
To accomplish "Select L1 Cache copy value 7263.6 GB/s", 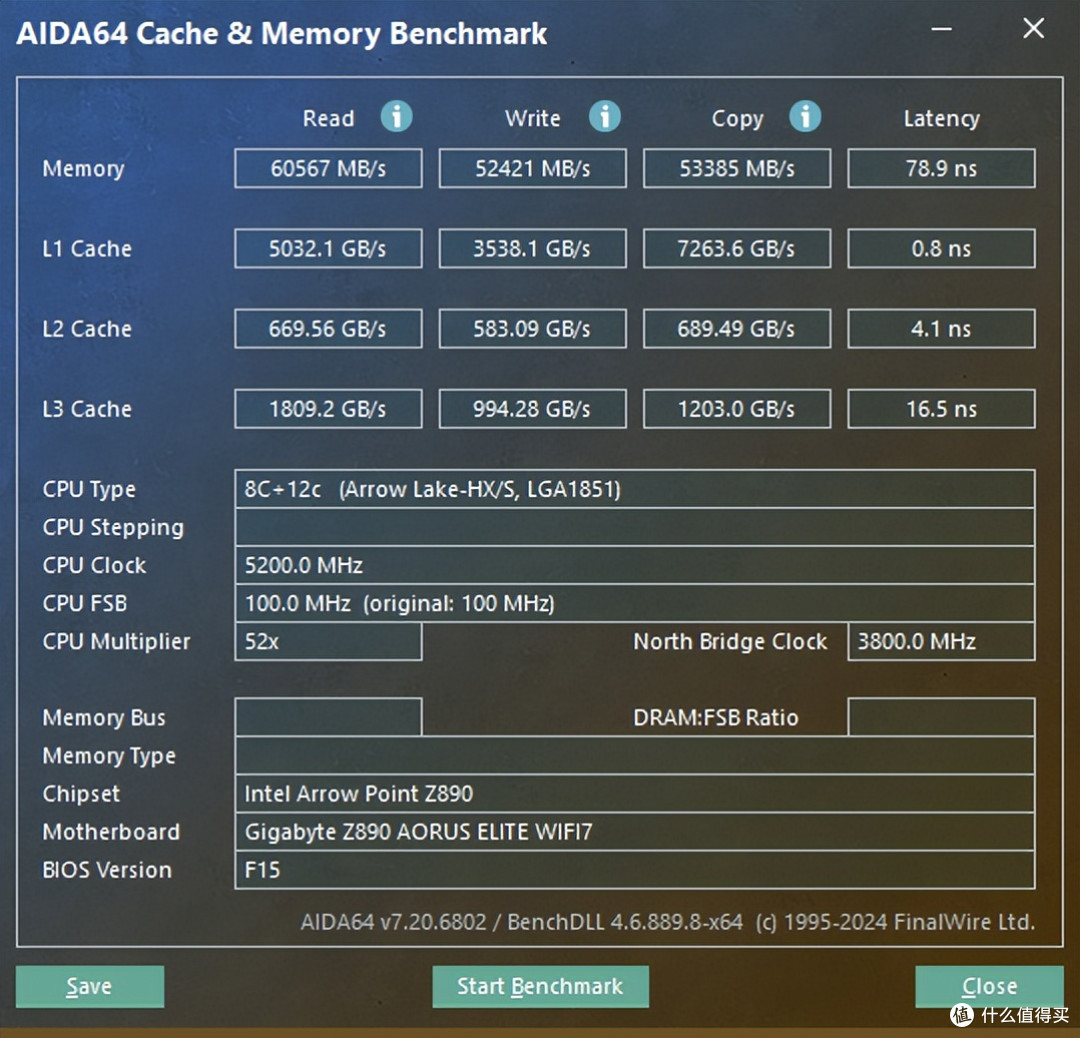I will [x=737, y=249].
